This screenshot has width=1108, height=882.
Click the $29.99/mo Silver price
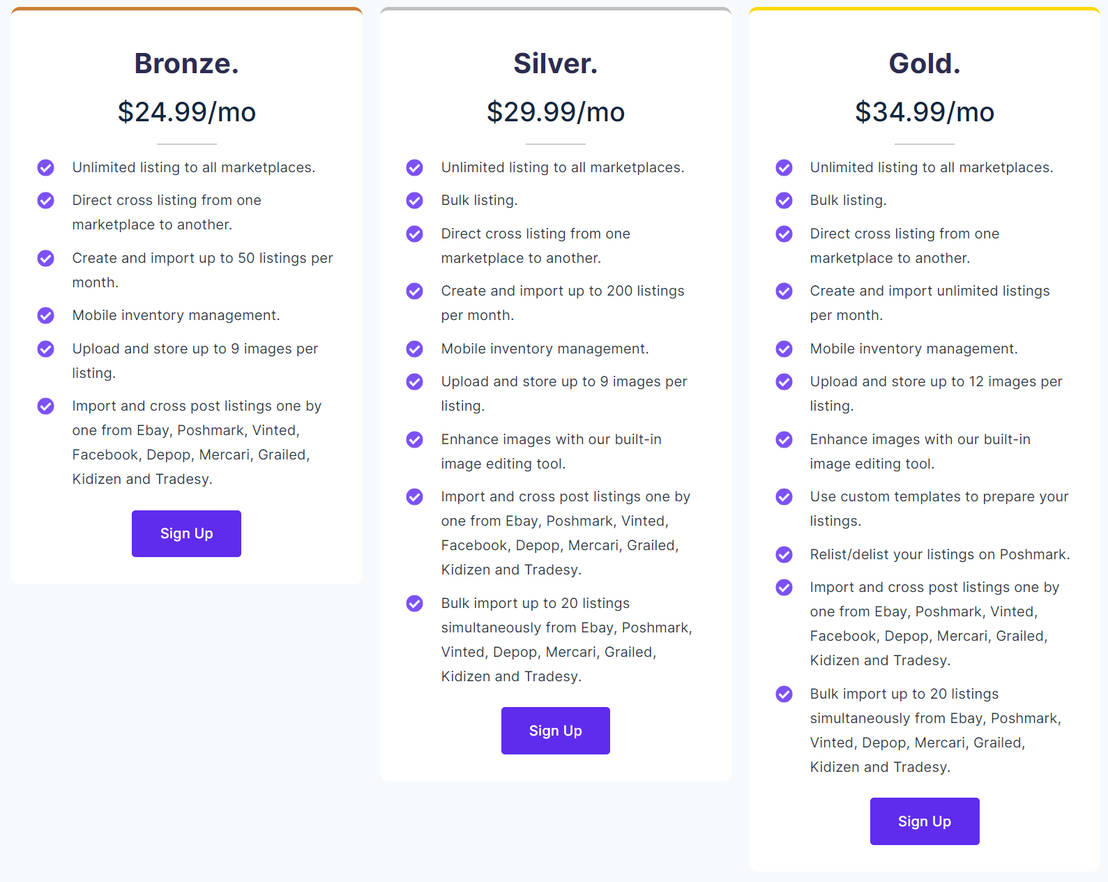click(x=555, y=111)
